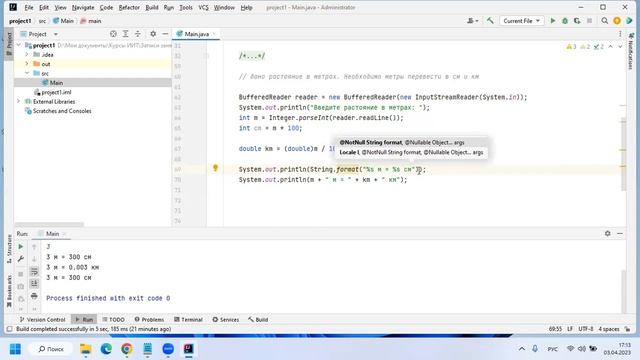
Task: Expand all nodes in Project panel
Action: (125, 34)
